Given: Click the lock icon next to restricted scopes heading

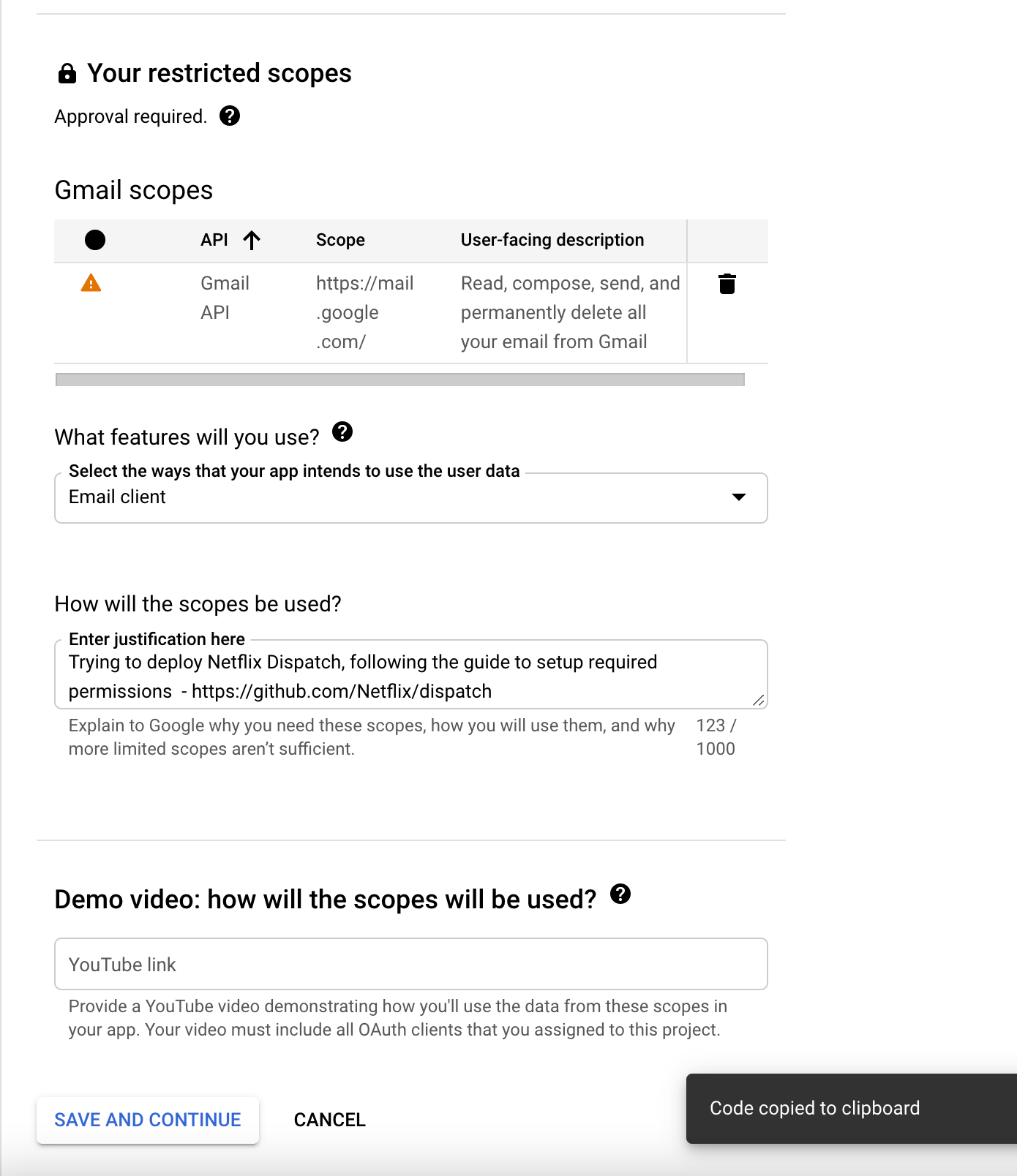Looking at the screenshot, I should pos(67,72).
